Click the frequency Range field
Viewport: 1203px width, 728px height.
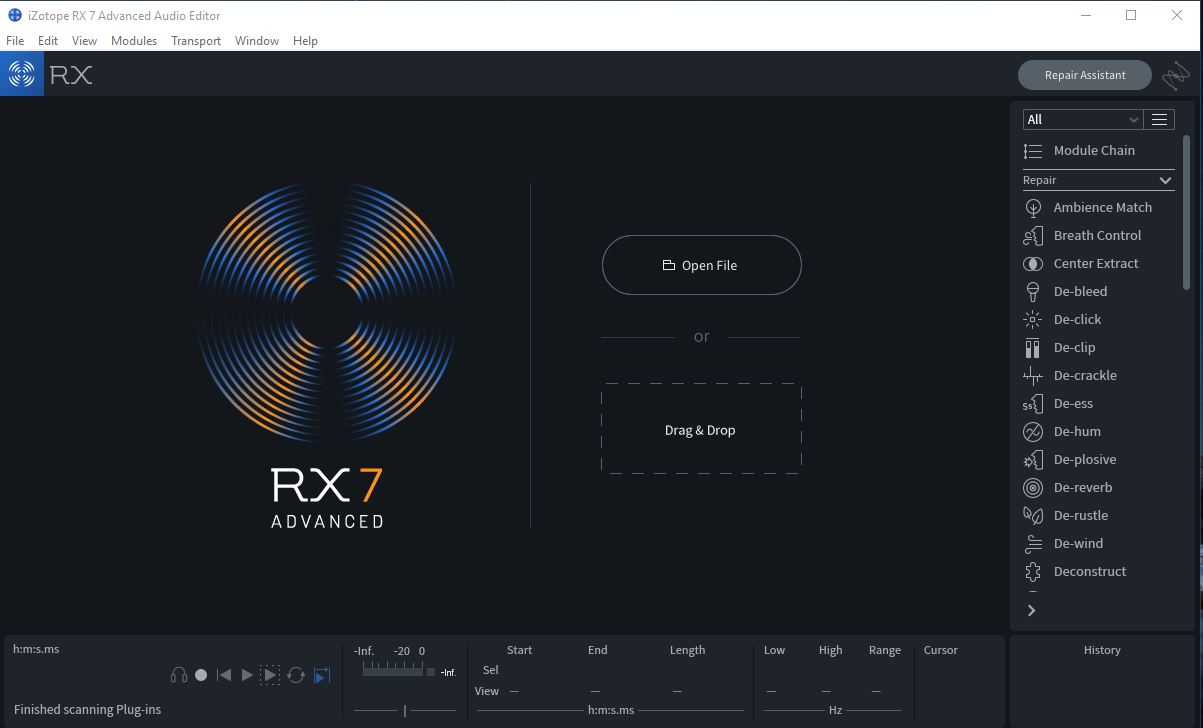[x=877, y=691]
